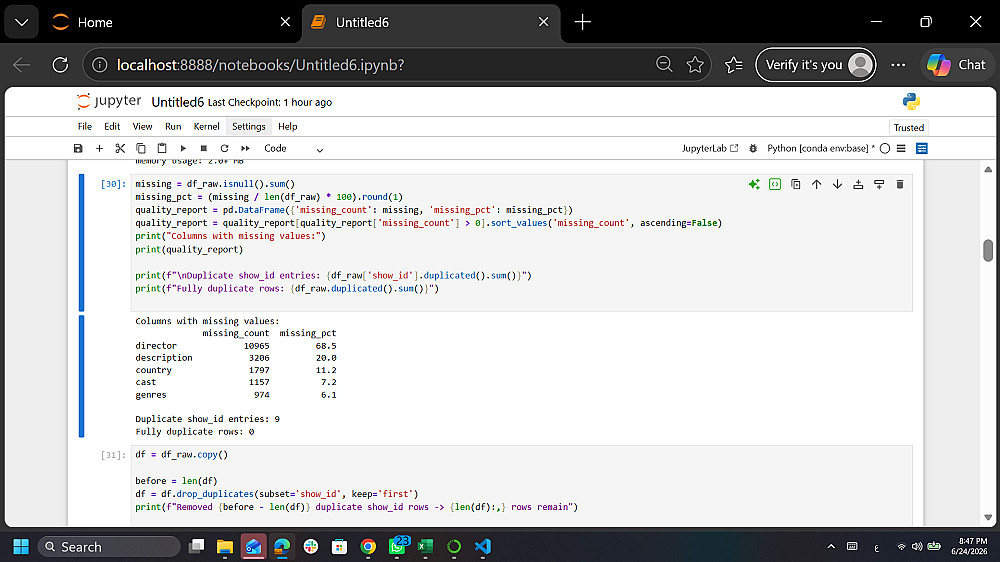Click the notebook vertical scrollbar thumb
This screenshot has width=1000, height=562.
pos(988,250)
